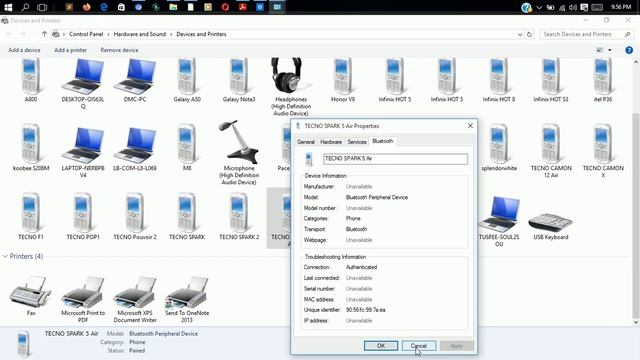Open the change view options dropdown
Image resolution: width=640 pixels, height=360 pixels.
[x=610, y=50]
